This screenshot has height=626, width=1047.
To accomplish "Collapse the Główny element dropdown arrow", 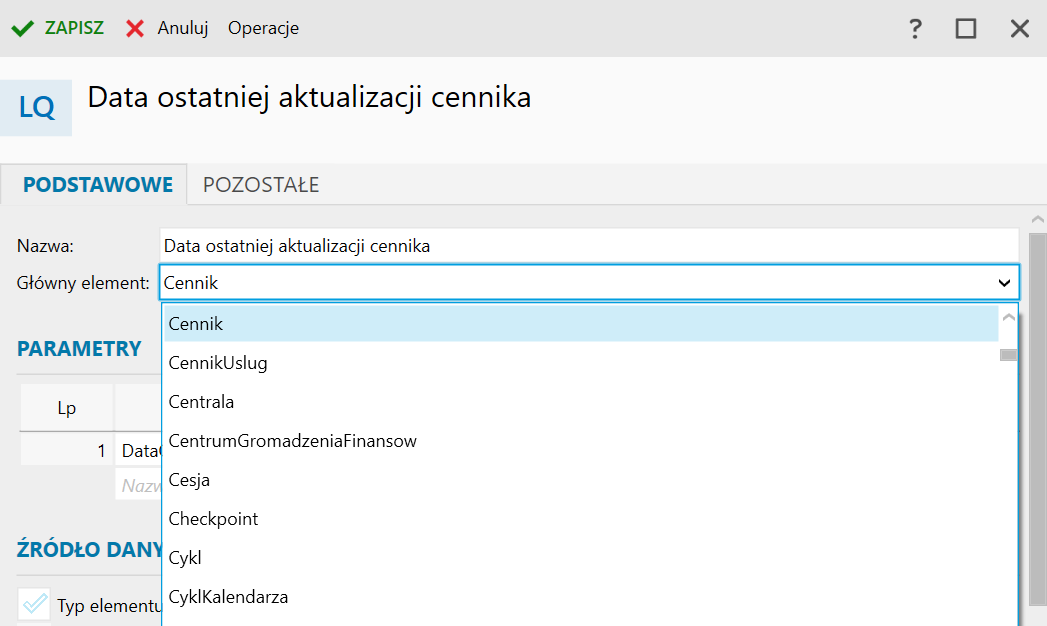I will (1004, 283).
